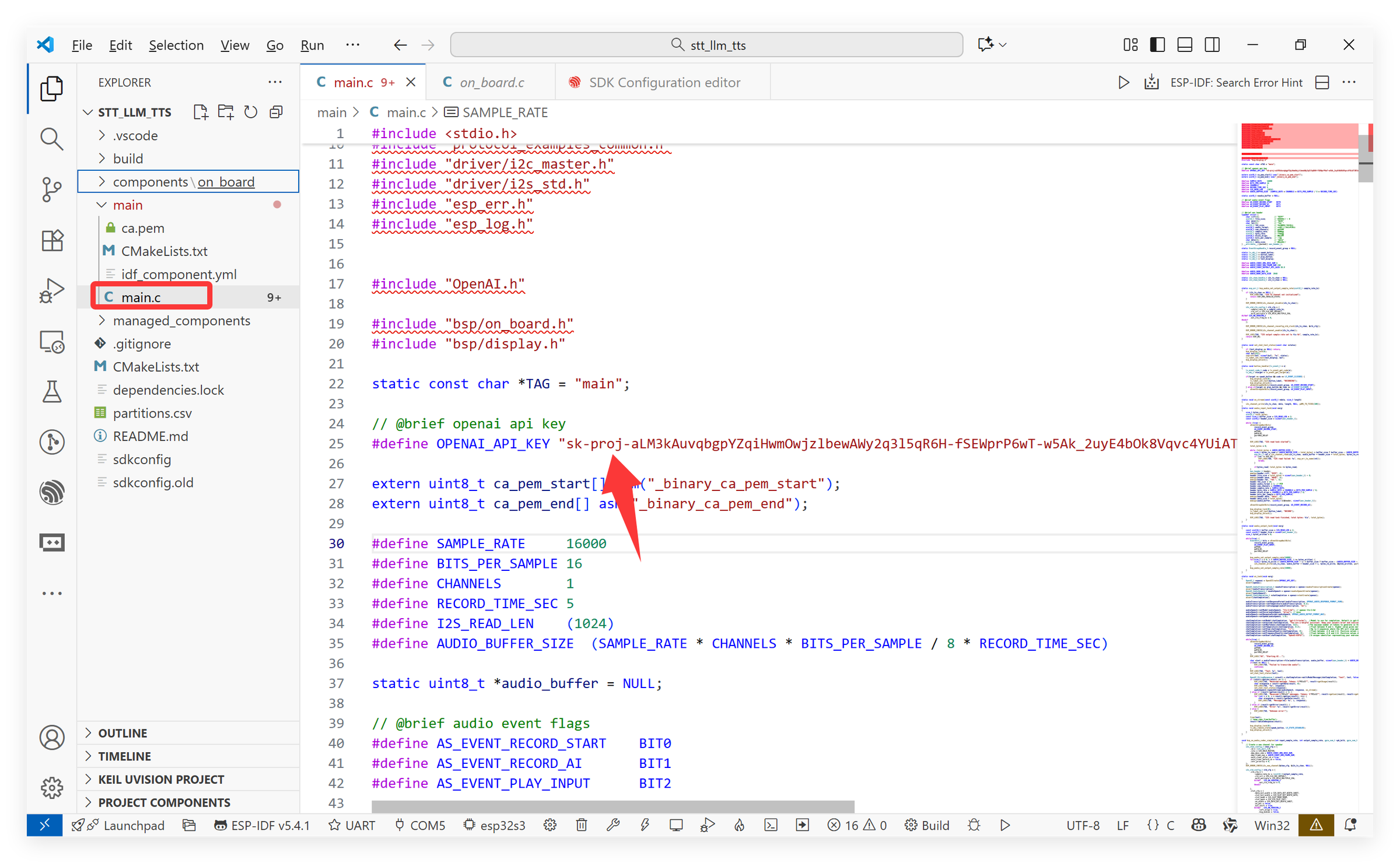
Task: Open the Selection menu
Action: [176, 45]
